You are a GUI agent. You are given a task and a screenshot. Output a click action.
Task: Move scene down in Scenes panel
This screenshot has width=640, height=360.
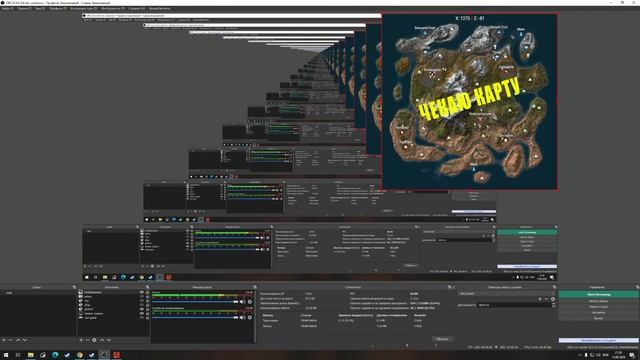pos(24,340)
